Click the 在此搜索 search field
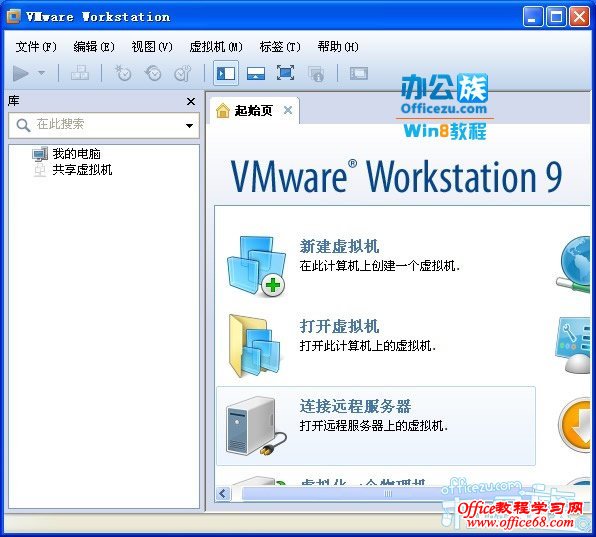 pyautogui.click(x=103, y=125)
